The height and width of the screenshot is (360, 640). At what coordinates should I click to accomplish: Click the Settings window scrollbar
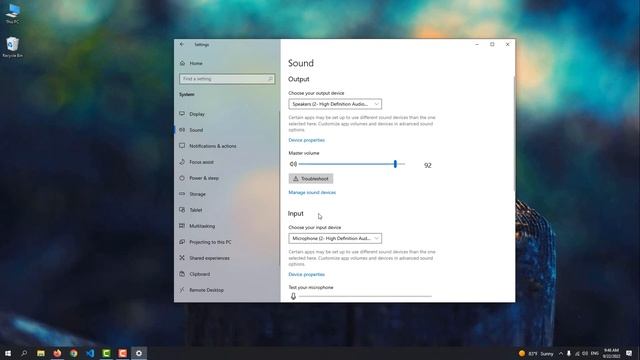514,133
